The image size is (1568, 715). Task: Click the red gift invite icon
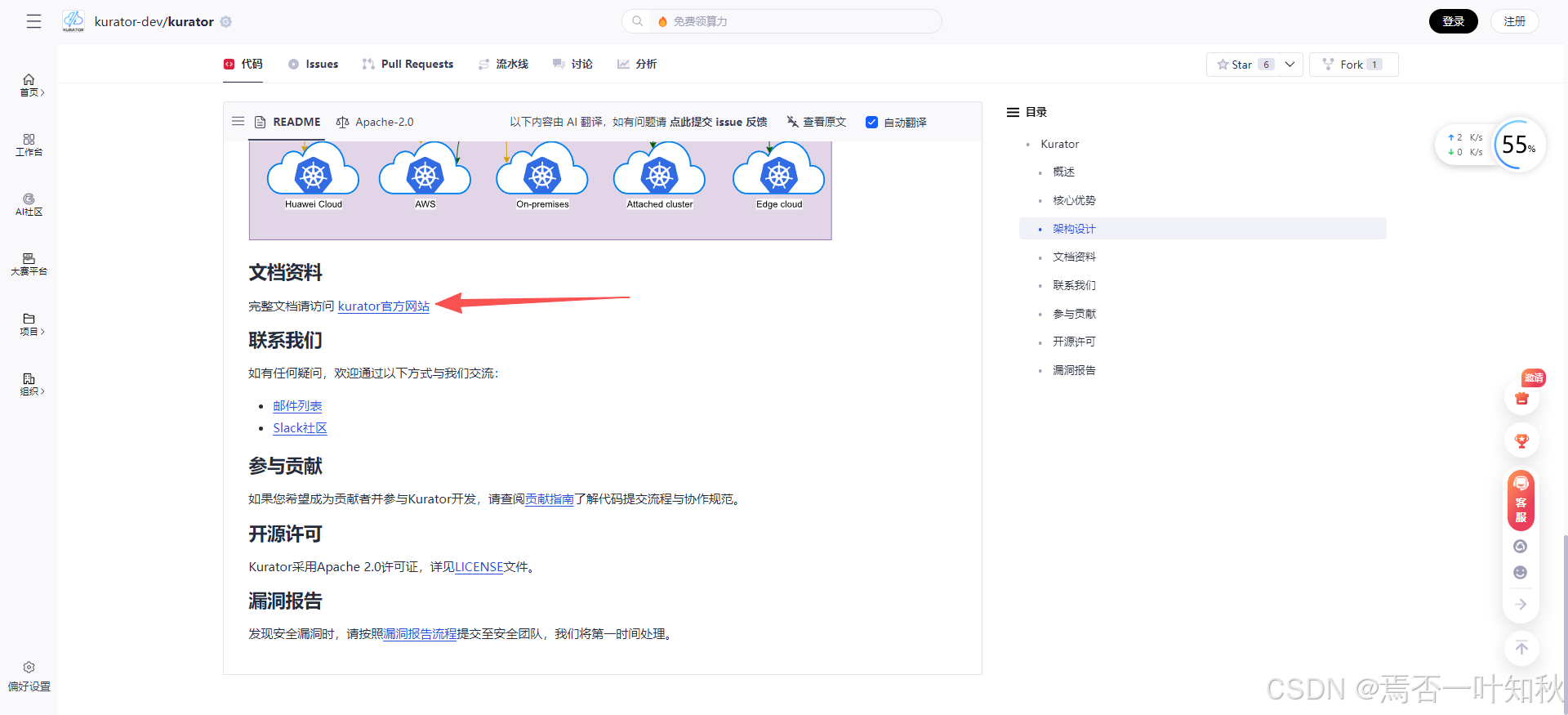pyautogui.click(x=1521, y=398)
